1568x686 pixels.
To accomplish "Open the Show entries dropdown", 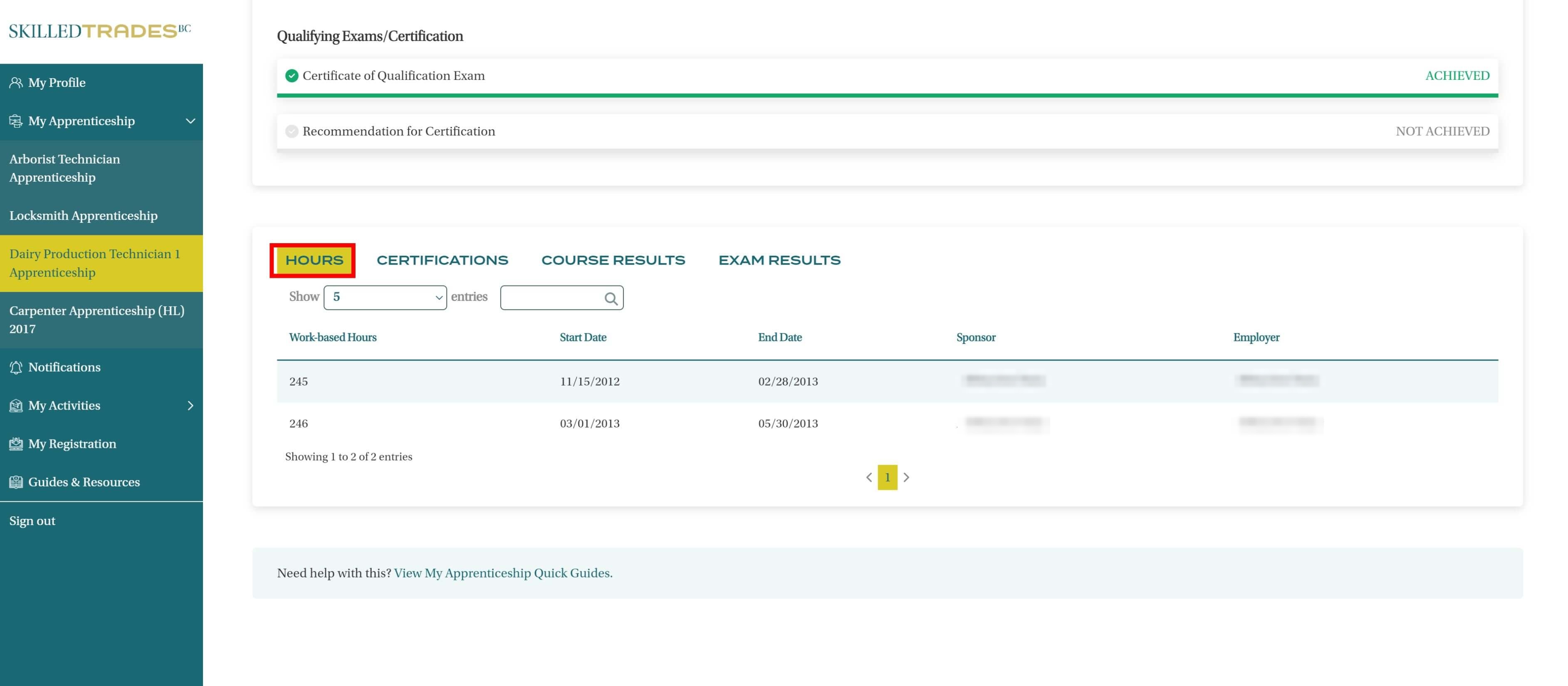I will pos(385,298).
